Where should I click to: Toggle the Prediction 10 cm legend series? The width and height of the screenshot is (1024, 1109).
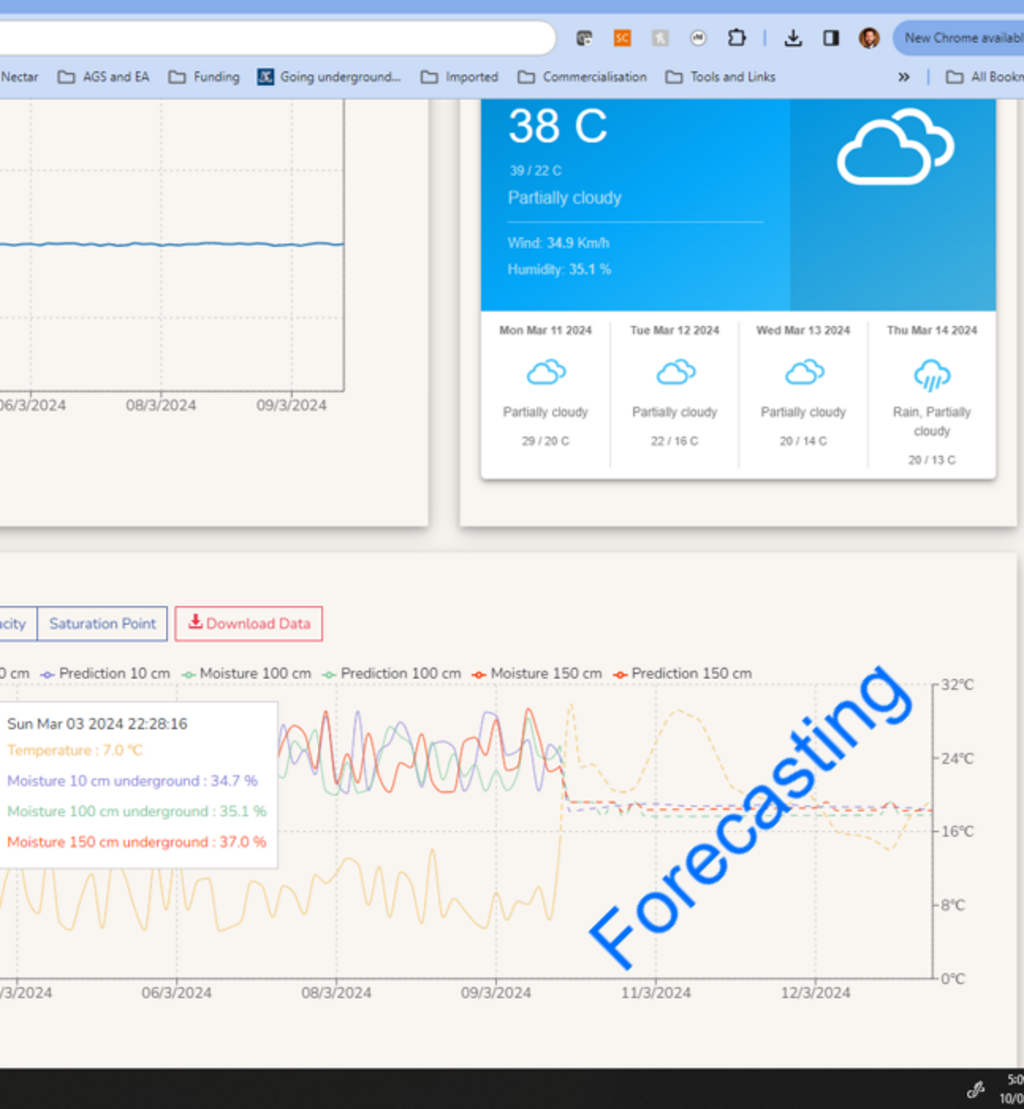[x=105, y=674]
